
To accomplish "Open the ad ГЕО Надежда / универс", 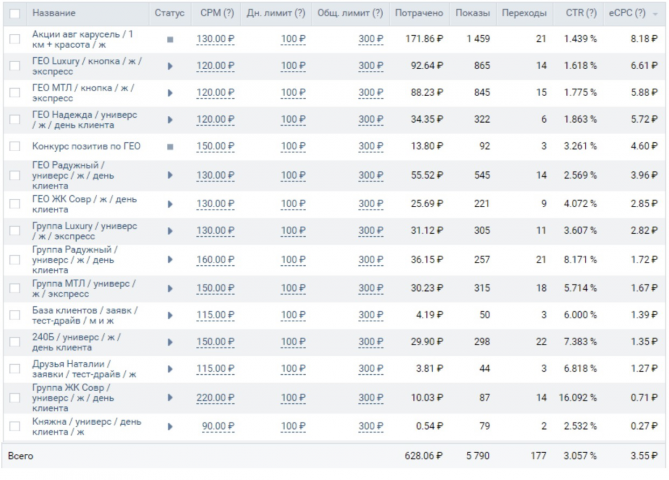I will (x=84, y=120).
